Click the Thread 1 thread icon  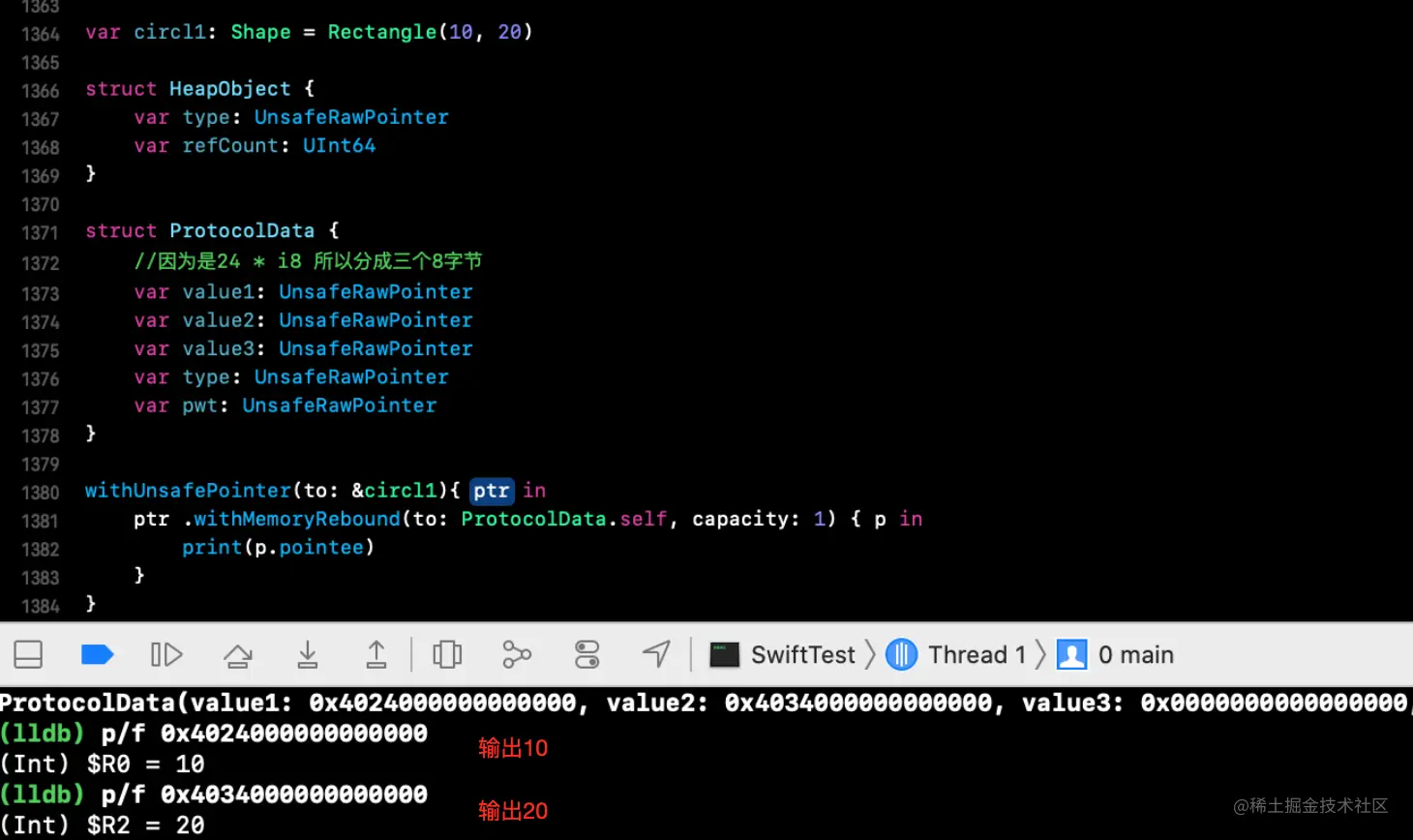pos(901,655)
